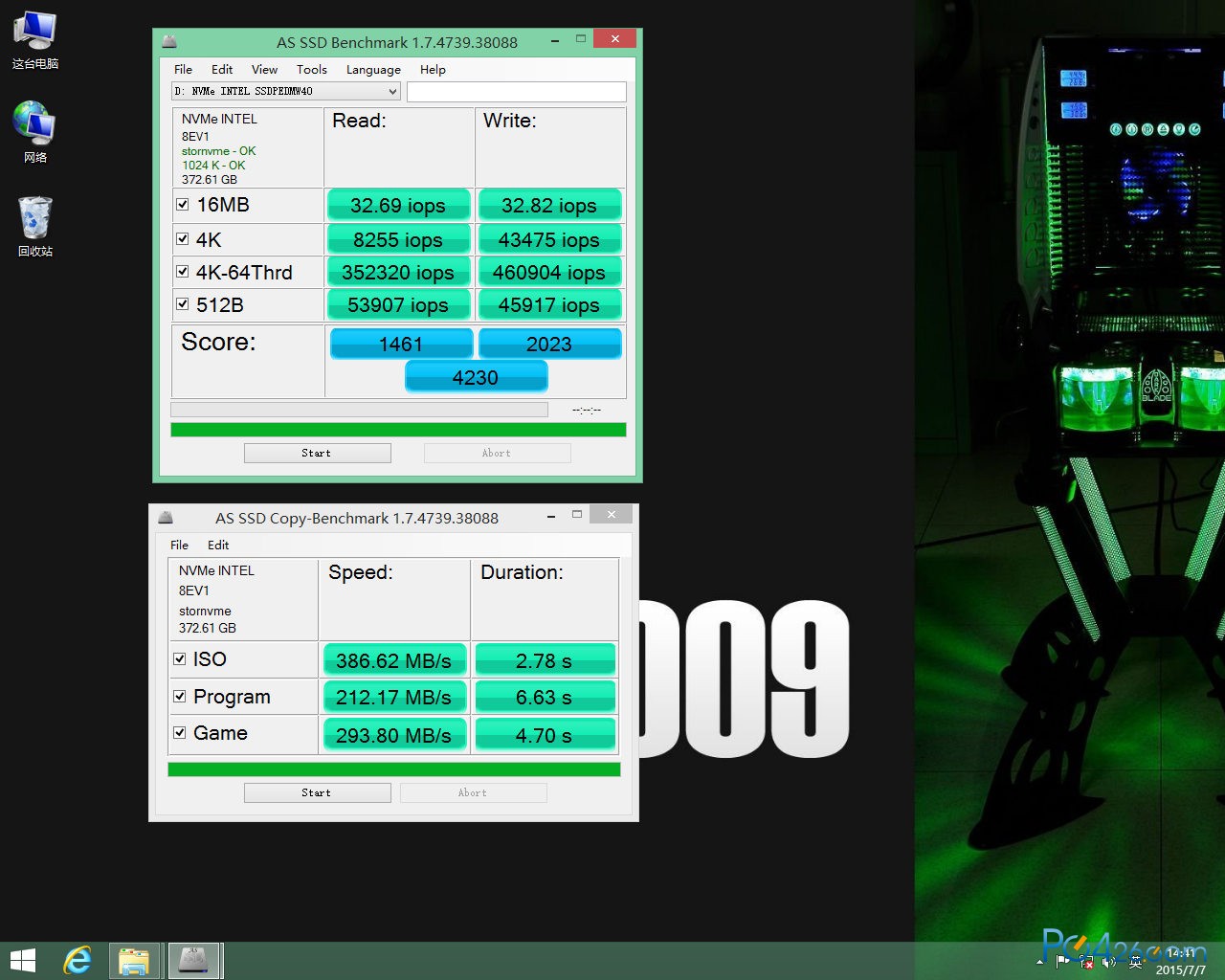The image size is (1225, 980).
Task: Toggle the 512B test checkbox
Action: (182, 303)
